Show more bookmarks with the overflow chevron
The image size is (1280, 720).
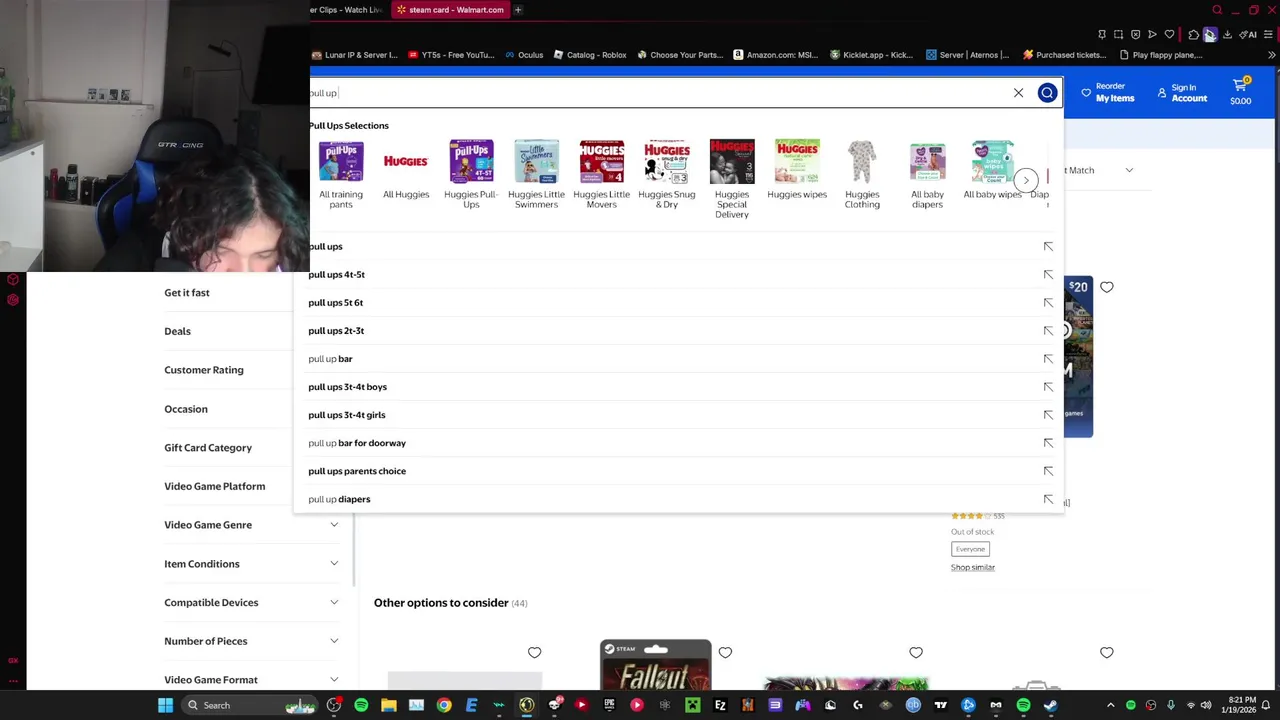pos(1271,55)
